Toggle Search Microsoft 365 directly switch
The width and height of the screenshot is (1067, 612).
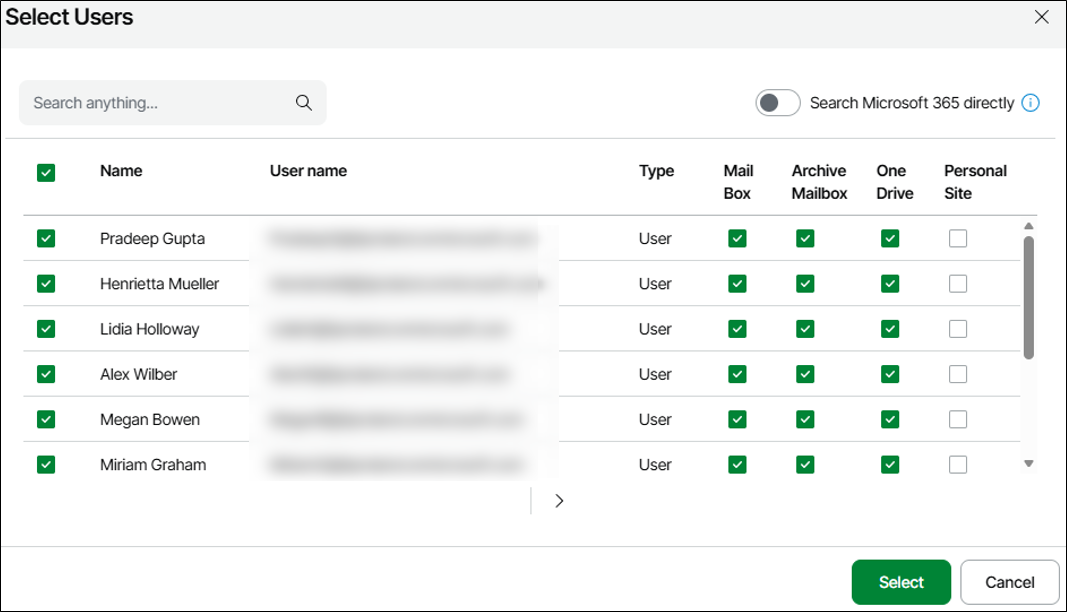coord(777,103)
